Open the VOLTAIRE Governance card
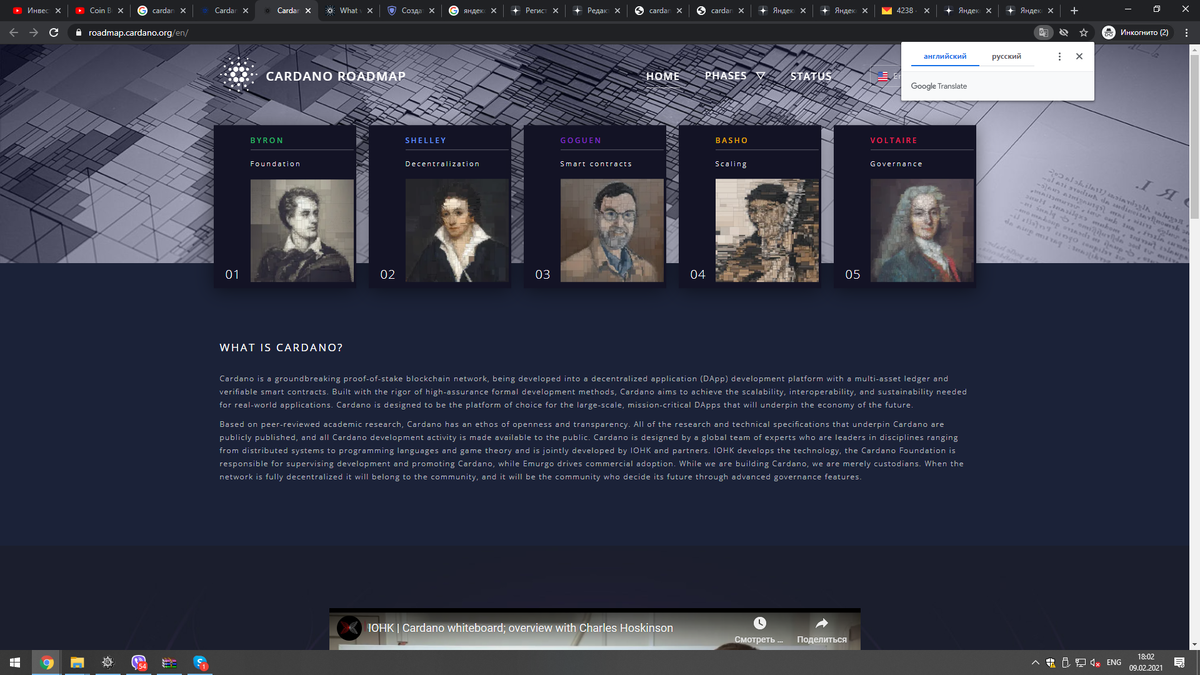This screenshot has height=675, width=1200. (904, 205)
